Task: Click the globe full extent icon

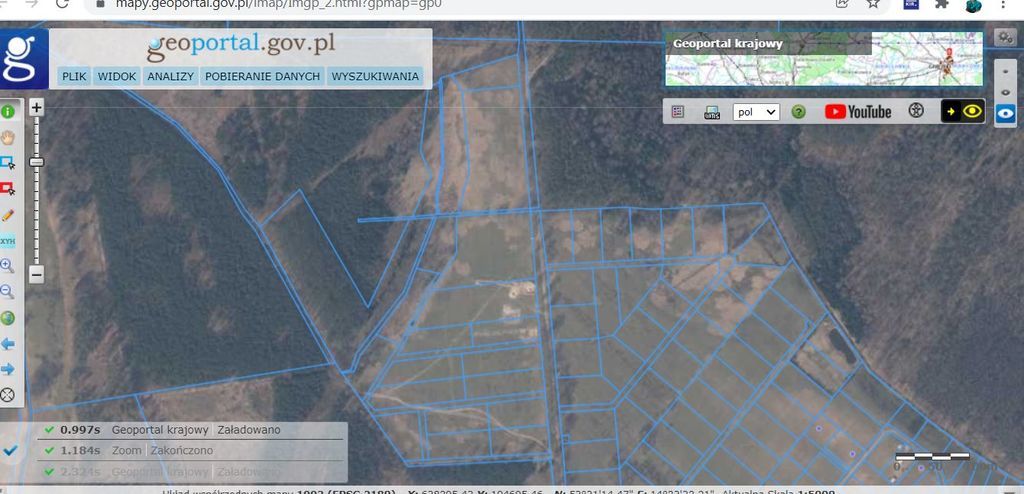Action: pyautogui.click(x=8, y=318)
